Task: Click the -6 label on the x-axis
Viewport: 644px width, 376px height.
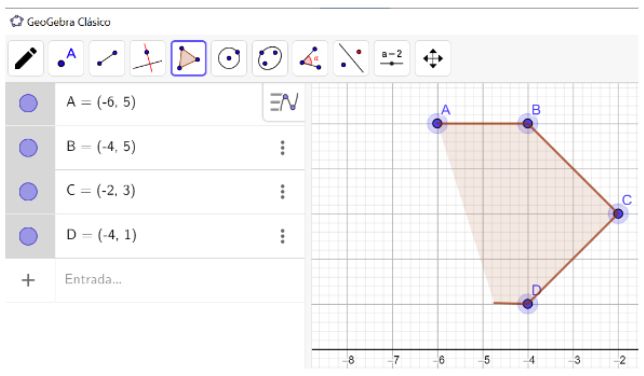Action: click(x=439, y=360)
